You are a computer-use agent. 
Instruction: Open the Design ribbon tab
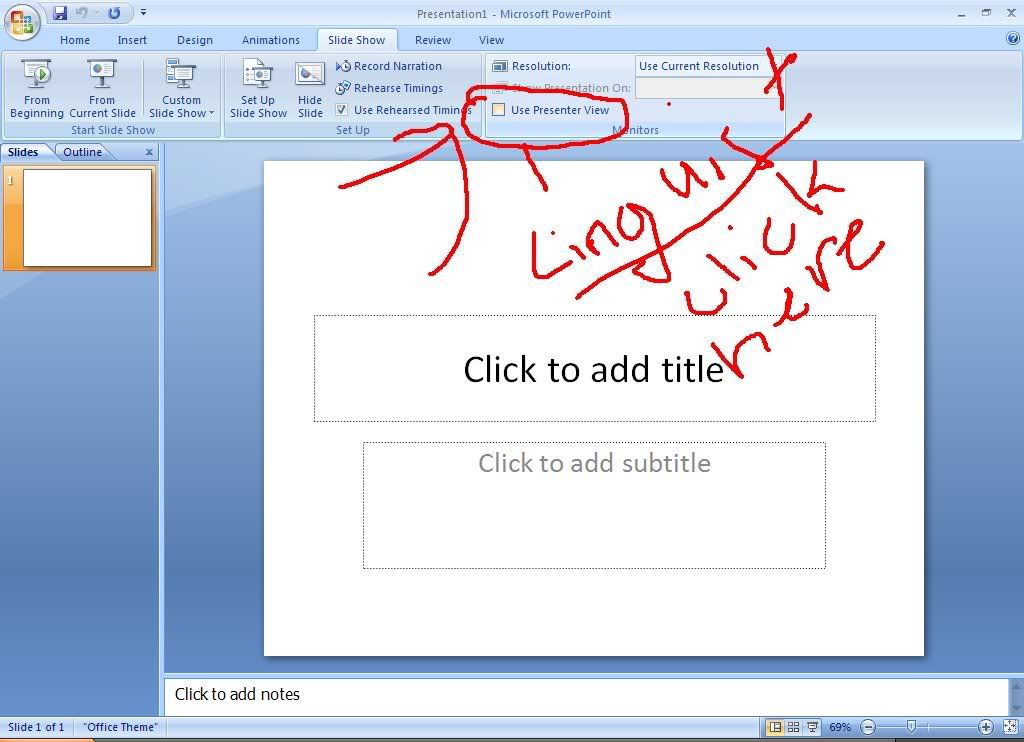tap(195, 40)
